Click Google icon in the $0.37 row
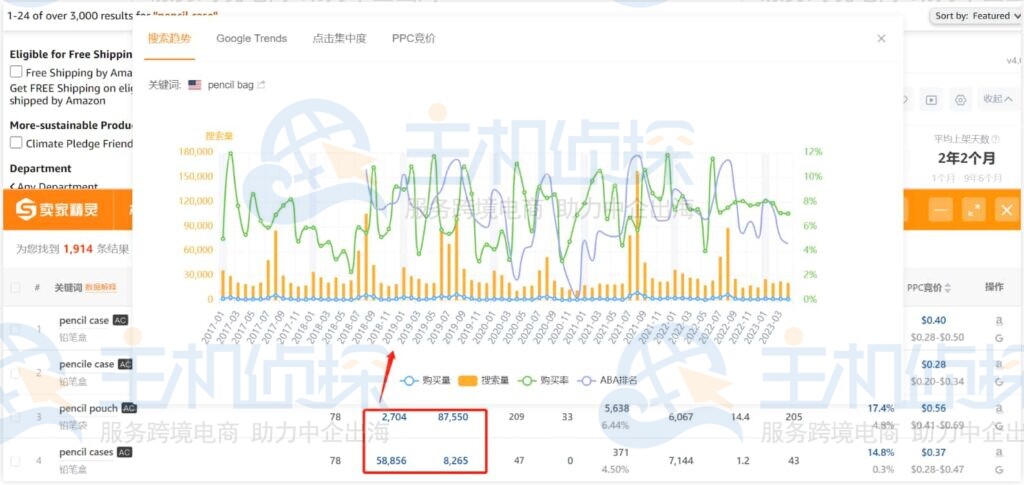1024x485 pixels. coord(999,469)
